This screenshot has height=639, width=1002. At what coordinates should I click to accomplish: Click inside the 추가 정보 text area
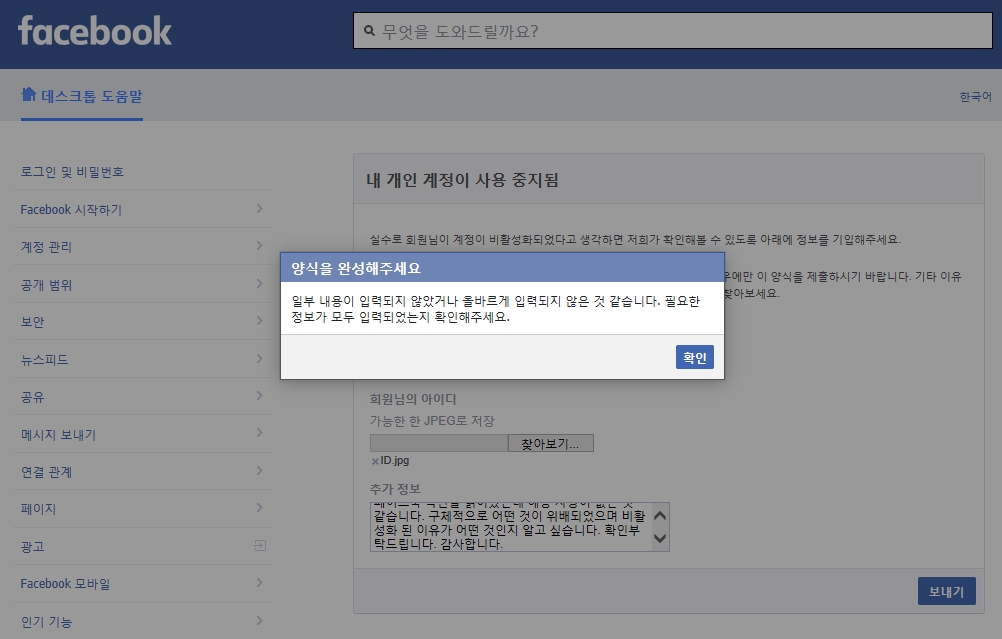[511, 527]
